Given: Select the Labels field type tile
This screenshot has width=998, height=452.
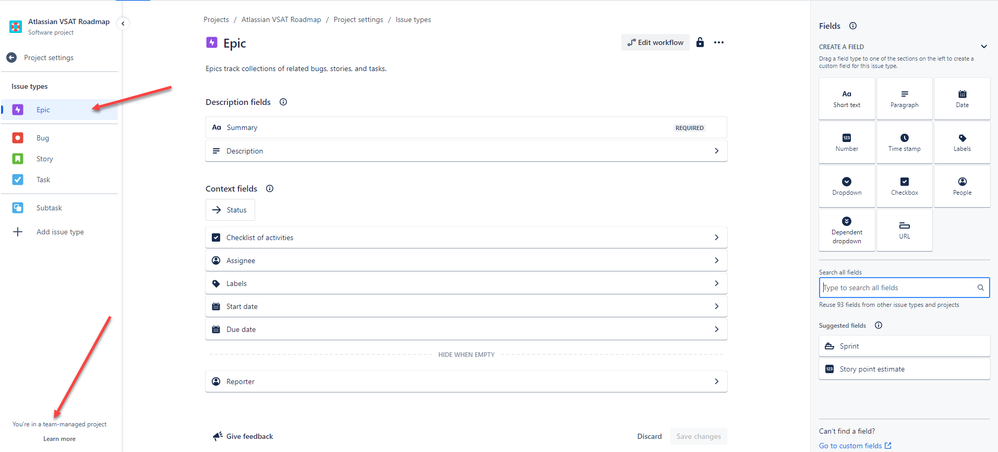Looking at the screenshot, I should [962, 143].
